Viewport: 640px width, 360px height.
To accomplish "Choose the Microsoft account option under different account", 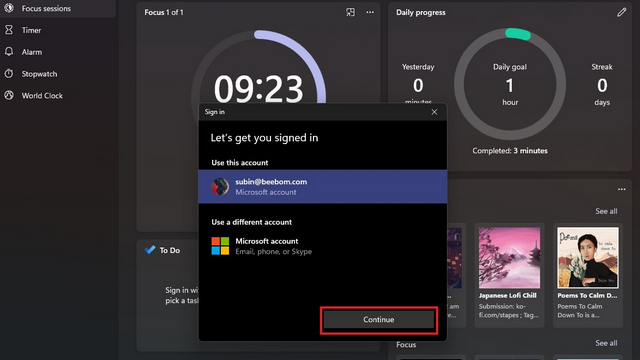I will click(322, 246).
